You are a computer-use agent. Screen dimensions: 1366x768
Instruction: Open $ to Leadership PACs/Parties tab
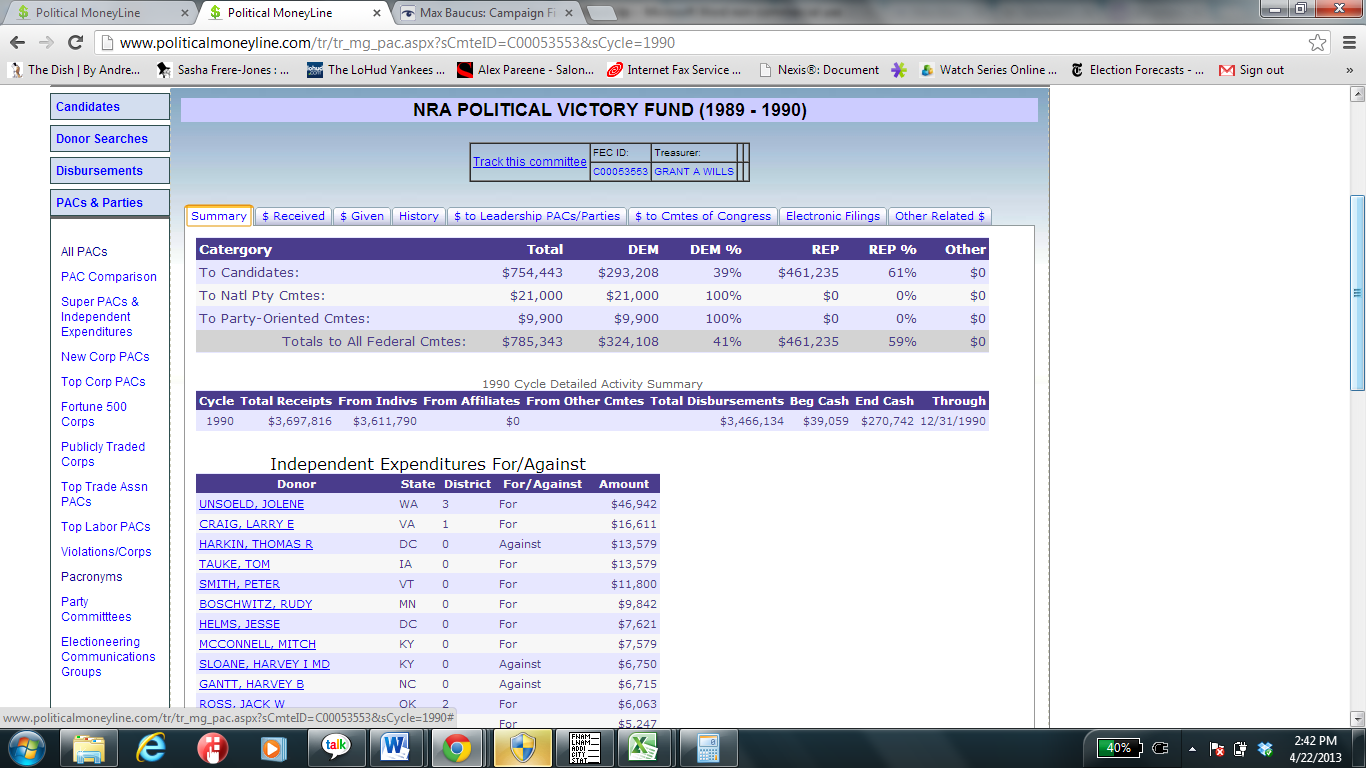[537, 216]
